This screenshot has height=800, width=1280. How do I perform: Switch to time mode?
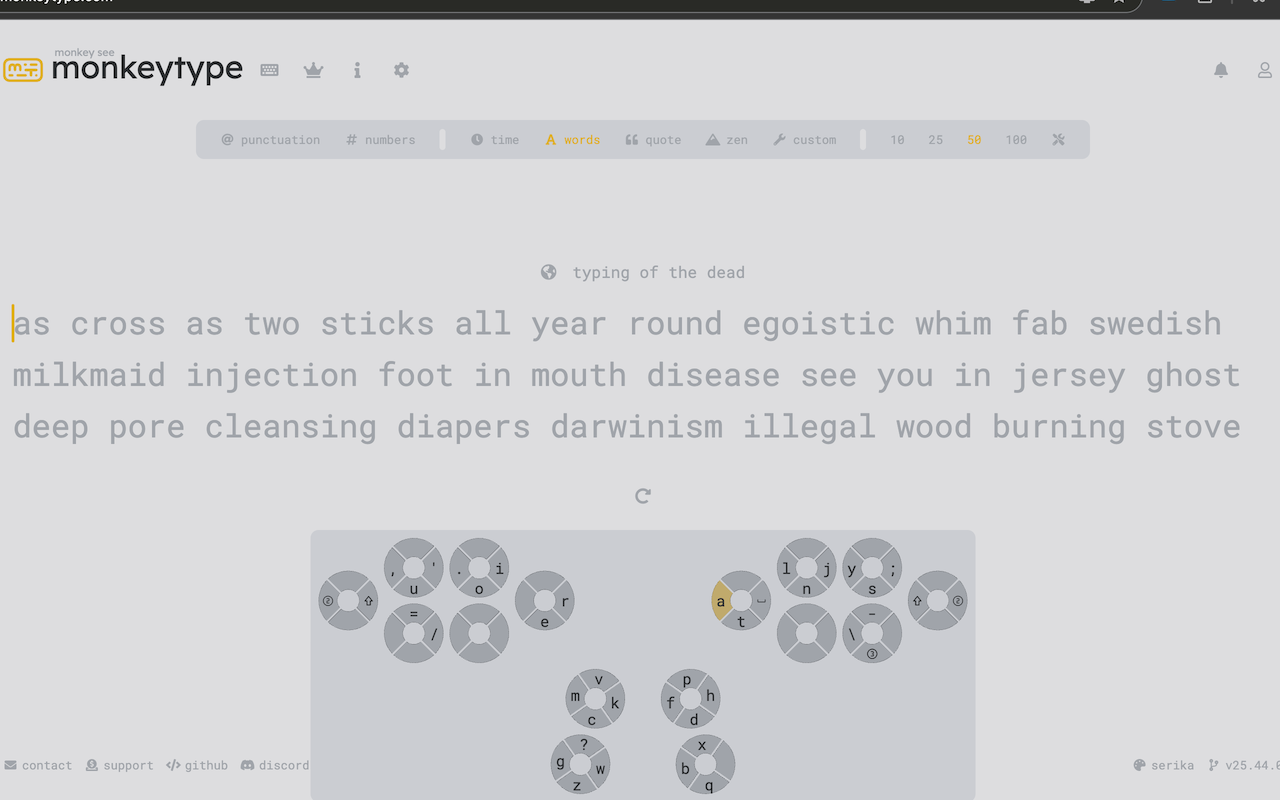[x=495, y=140]
